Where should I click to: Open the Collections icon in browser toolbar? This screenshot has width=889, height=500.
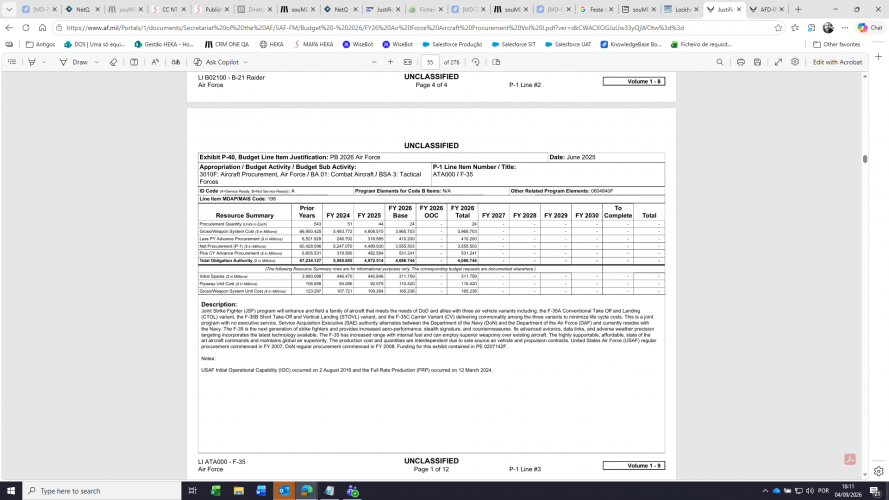click(811, 28)
